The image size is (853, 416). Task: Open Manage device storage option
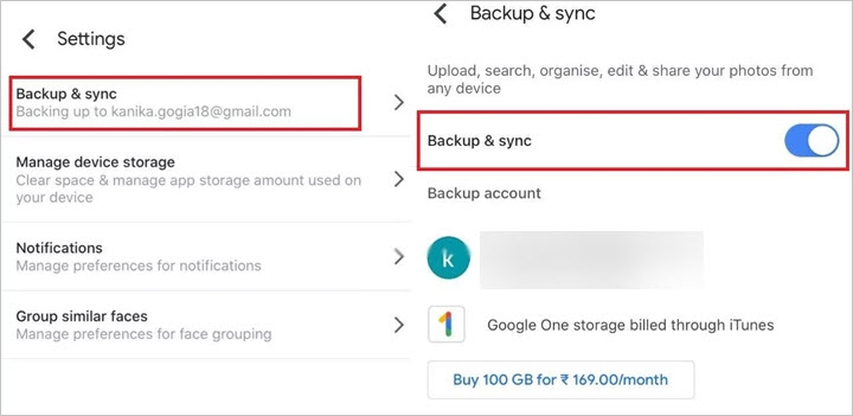206,179
